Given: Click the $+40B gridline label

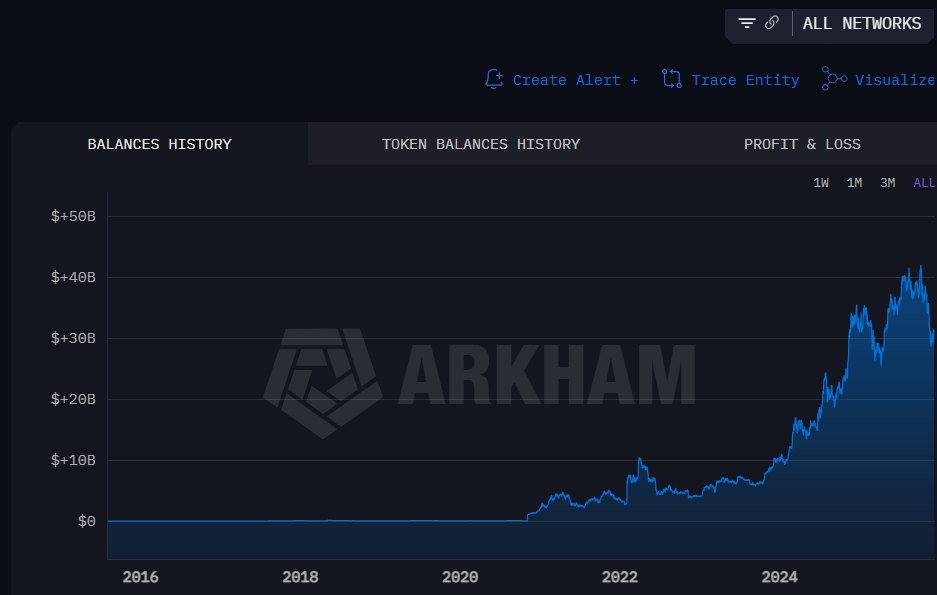Looking at the screenshot, I should click(73, 277).
